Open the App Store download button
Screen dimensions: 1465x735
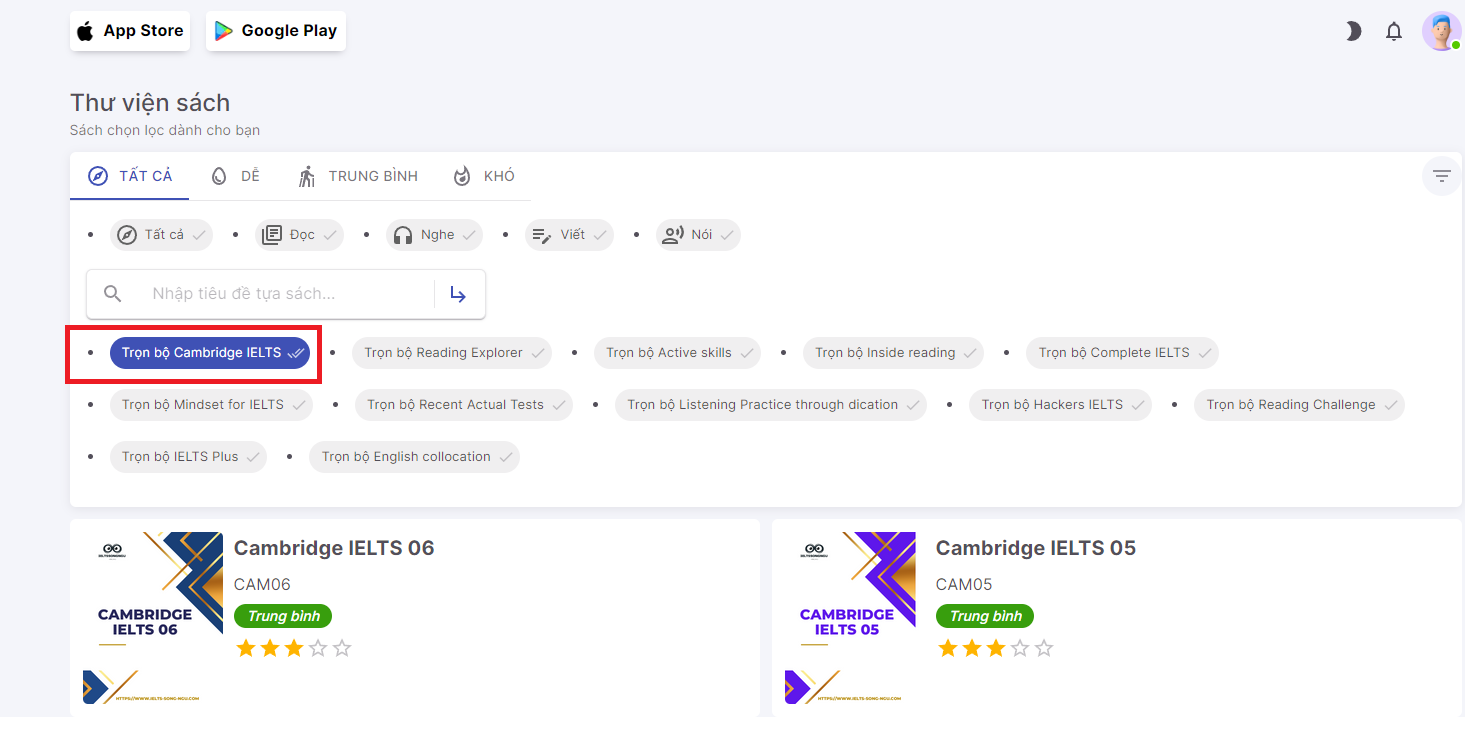(130, 31)
